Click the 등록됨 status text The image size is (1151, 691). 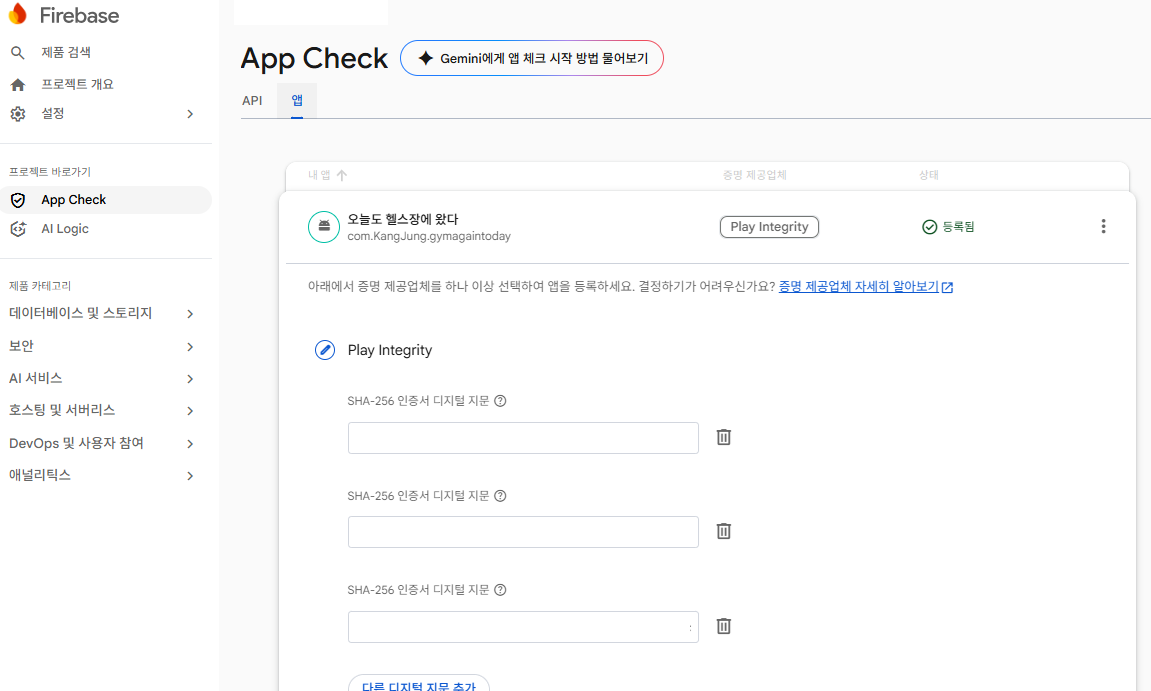(958, 227)
